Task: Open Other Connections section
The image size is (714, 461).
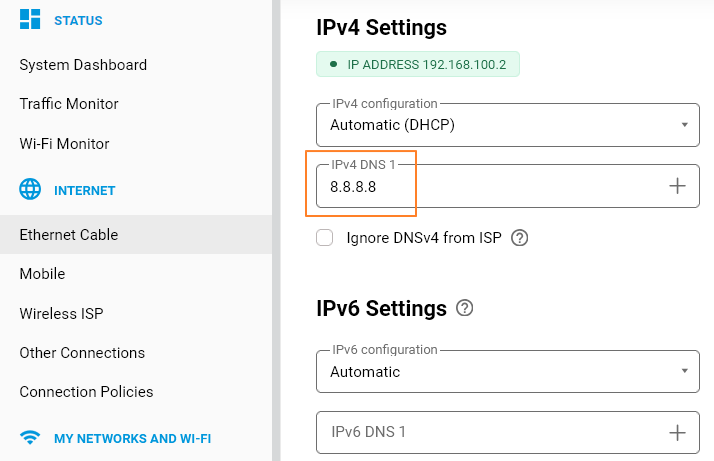Action: coord(82,353)
